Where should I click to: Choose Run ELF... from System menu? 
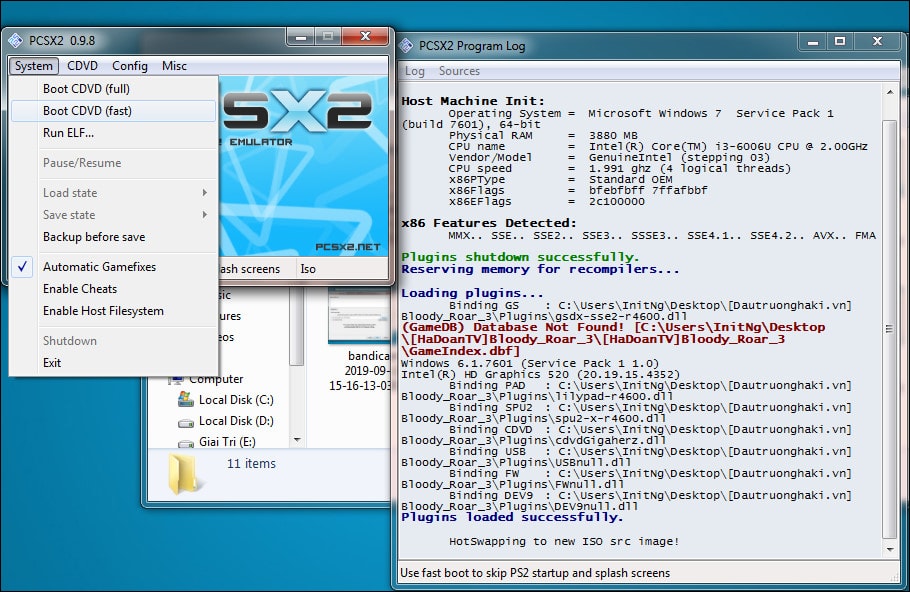point(113,133)
